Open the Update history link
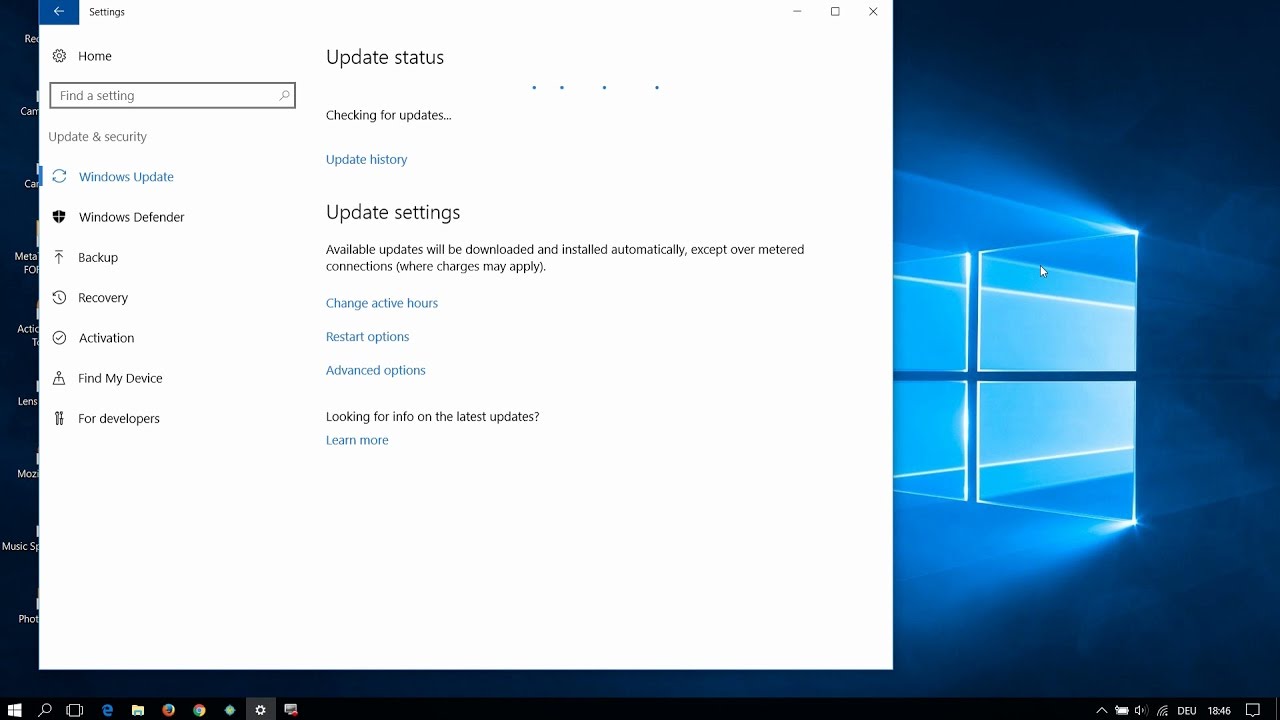 (366, 159)
